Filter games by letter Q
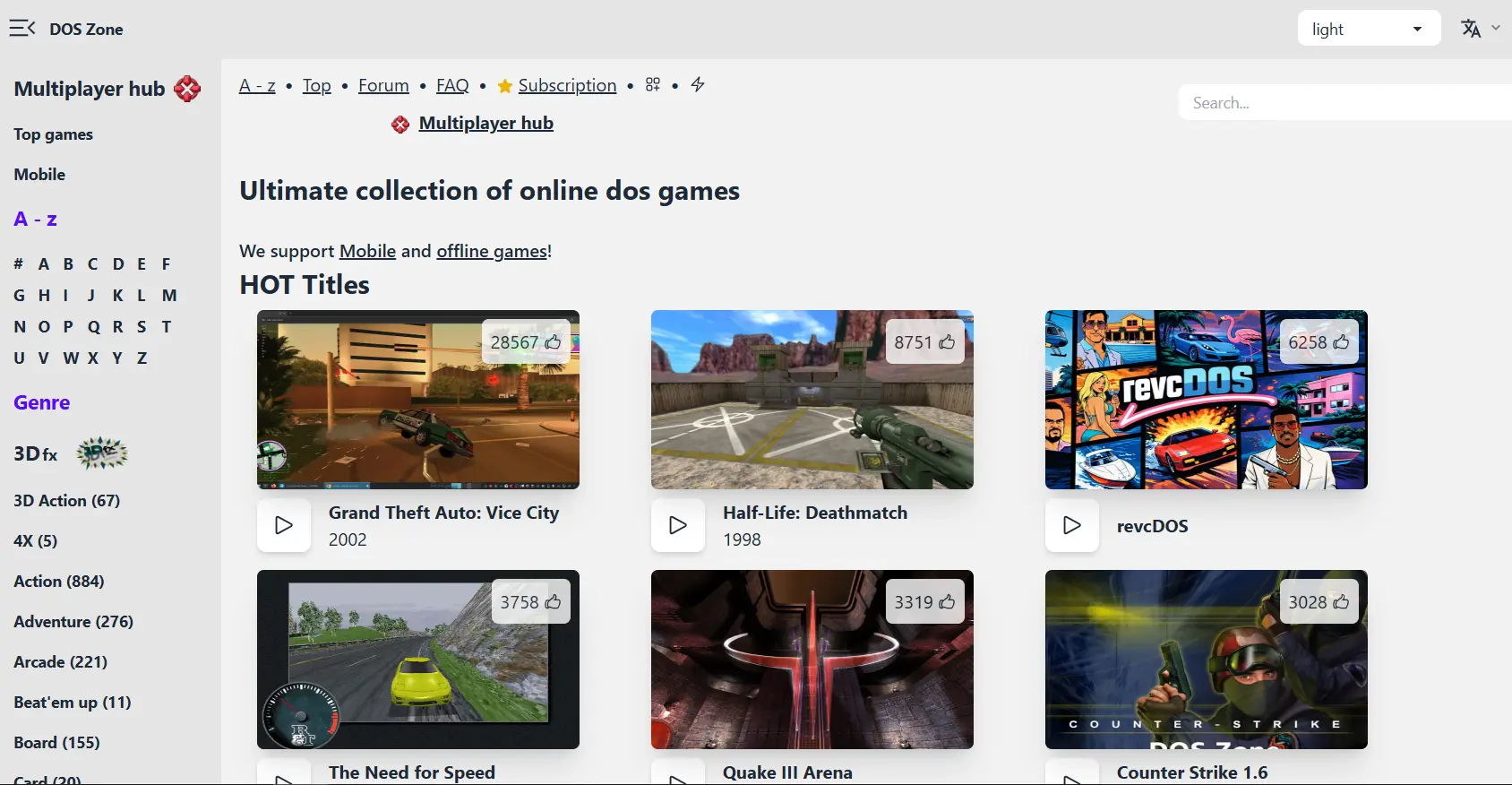Image resolution: width=1512 pixels, height=785 pixels. click(94, 327)
